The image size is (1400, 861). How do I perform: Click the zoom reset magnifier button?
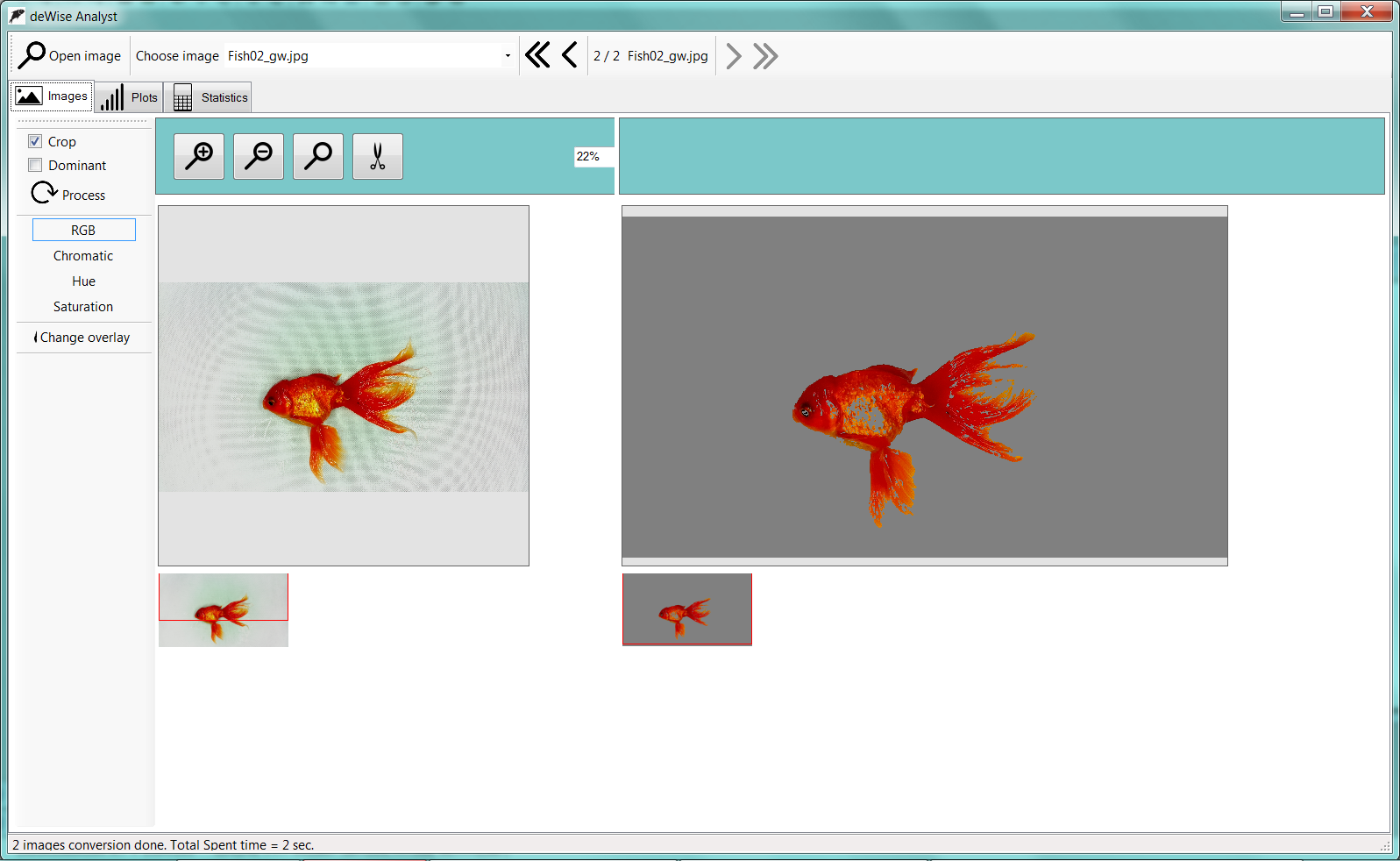coord(318,156)
